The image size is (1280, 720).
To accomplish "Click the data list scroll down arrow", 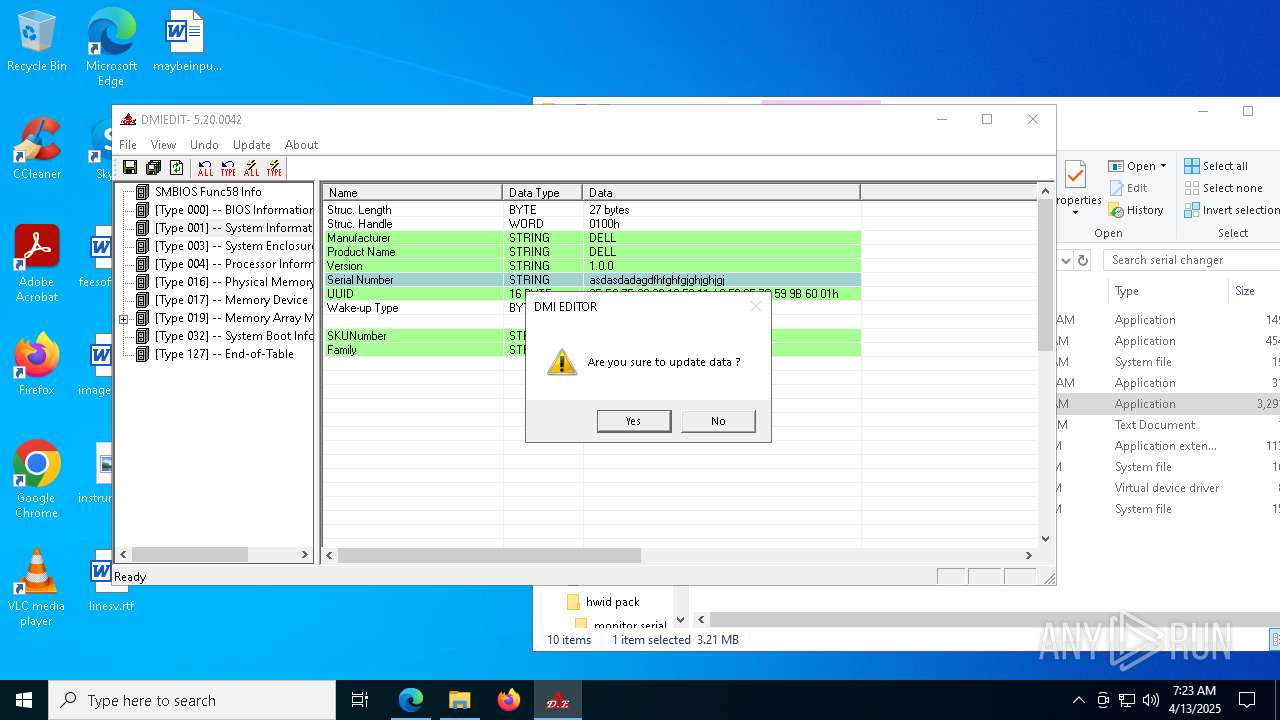I will (x=1045, y=539).
